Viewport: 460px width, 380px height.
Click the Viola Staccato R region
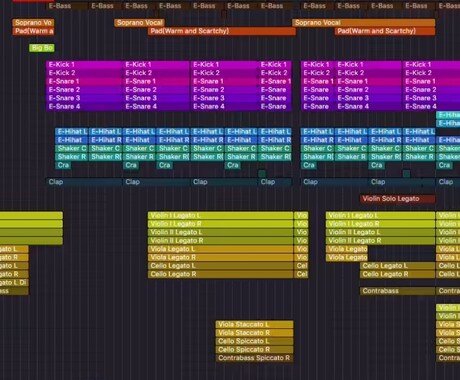pyautogui.click(x=254, y=333)
